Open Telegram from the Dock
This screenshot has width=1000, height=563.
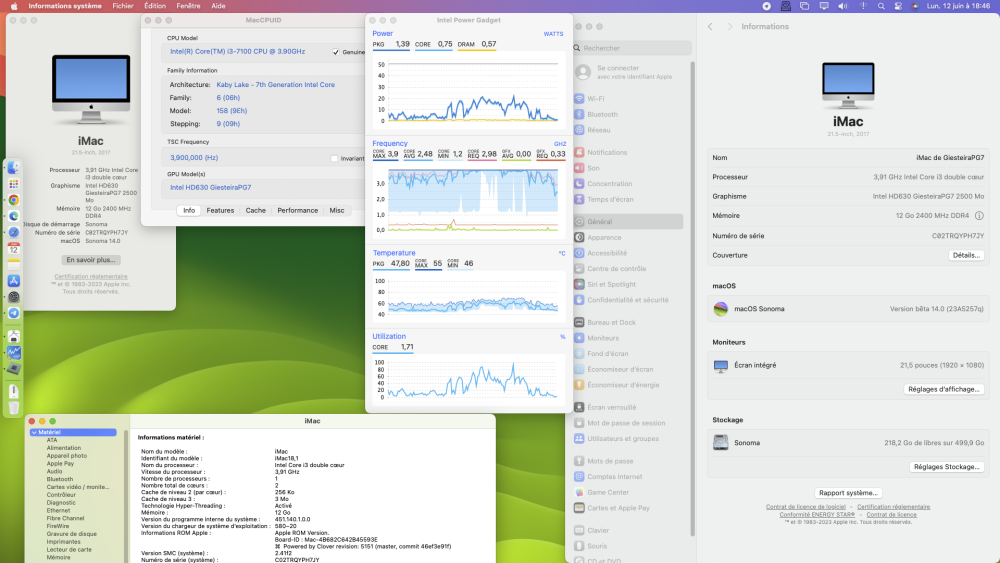coord(13,313)
